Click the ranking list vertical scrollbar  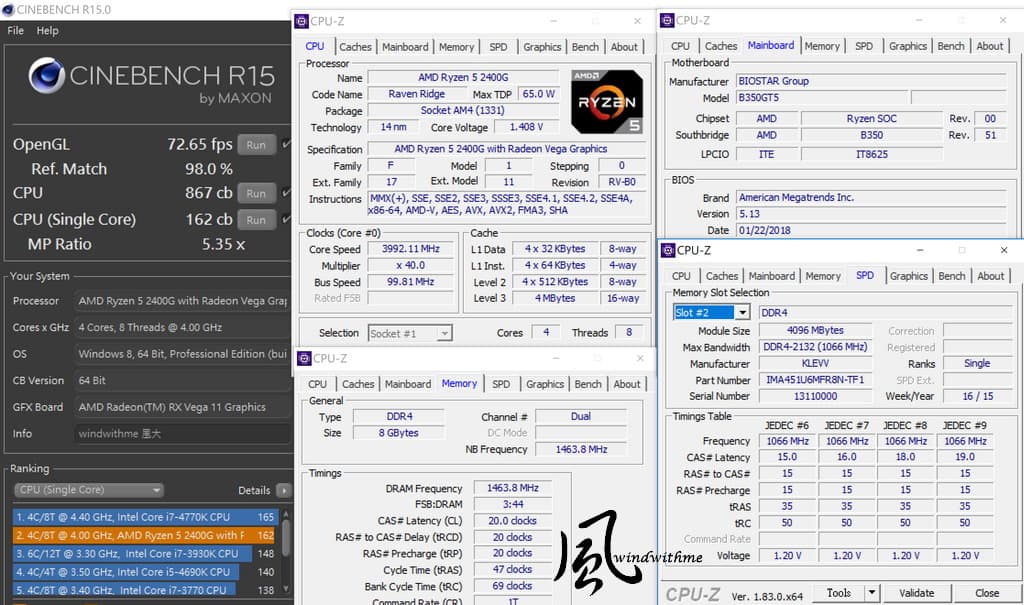tap(285, 552)
